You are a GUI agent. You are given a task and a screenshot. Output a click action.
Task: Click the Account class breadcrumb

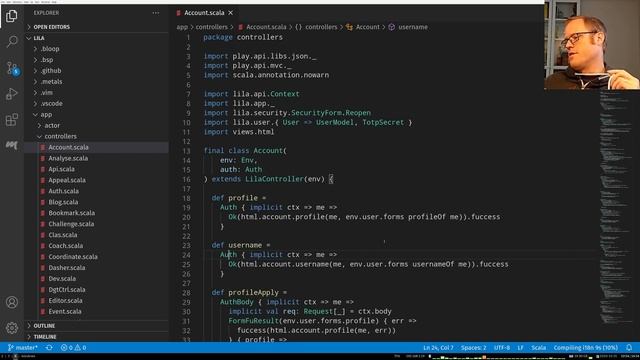[363, 27]
